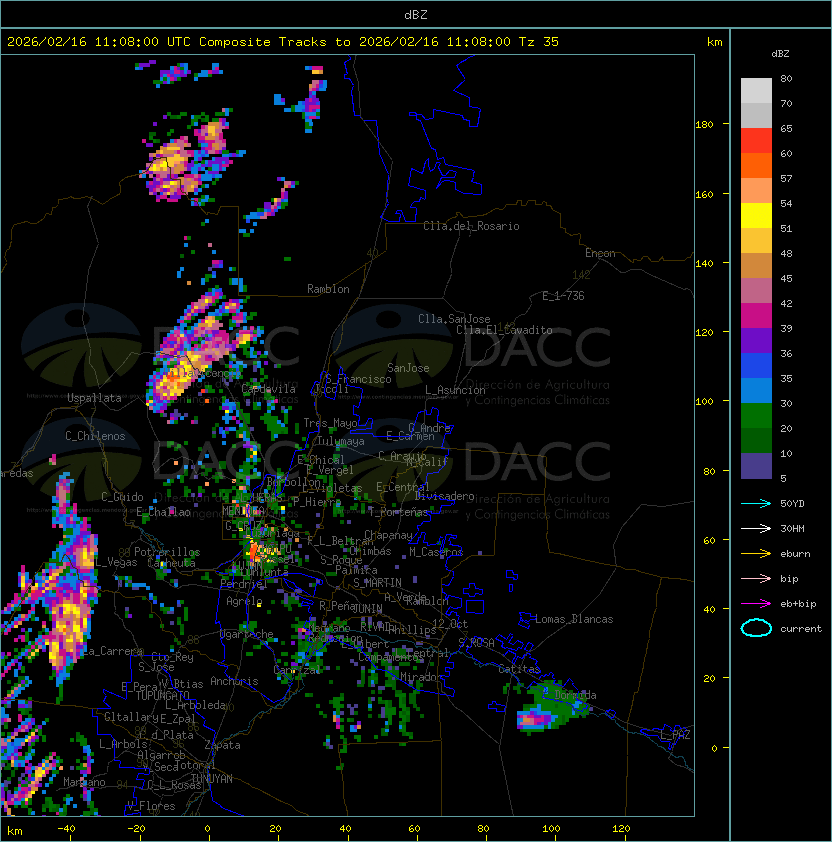
Task: Click the Clla.del_Rosario map label
Action: (471, 226)
